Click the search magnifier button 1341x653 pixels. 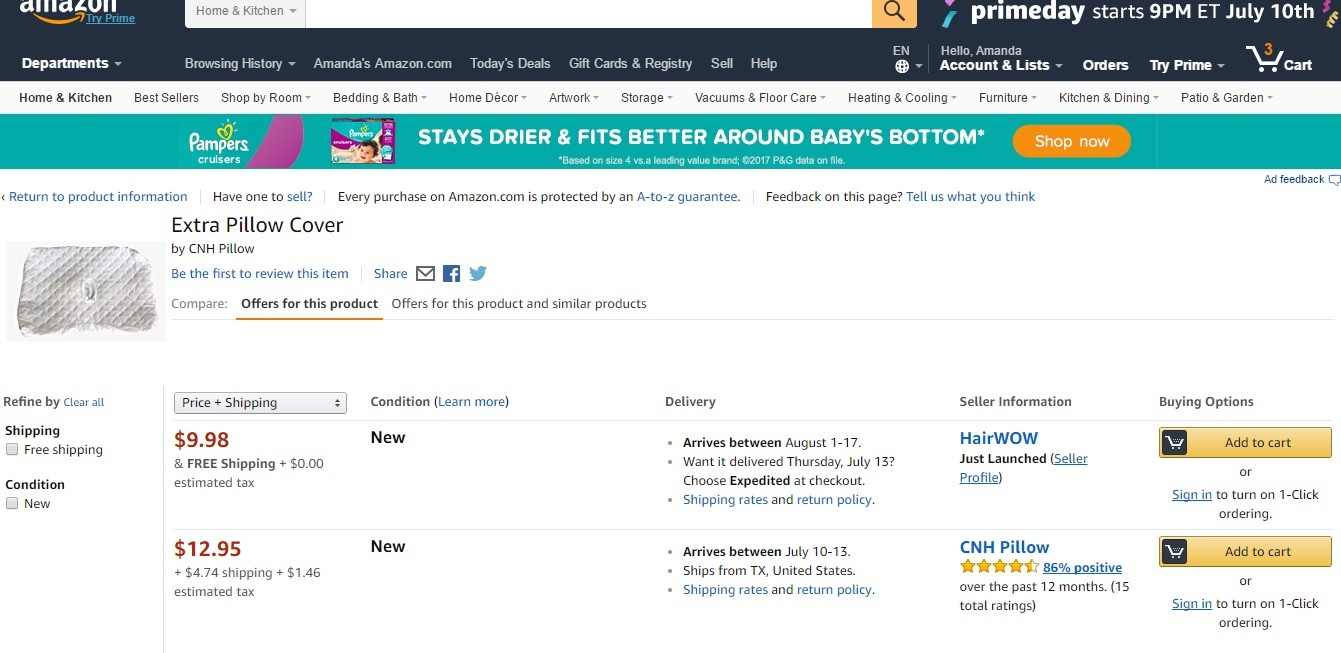[x=894, y=11]
